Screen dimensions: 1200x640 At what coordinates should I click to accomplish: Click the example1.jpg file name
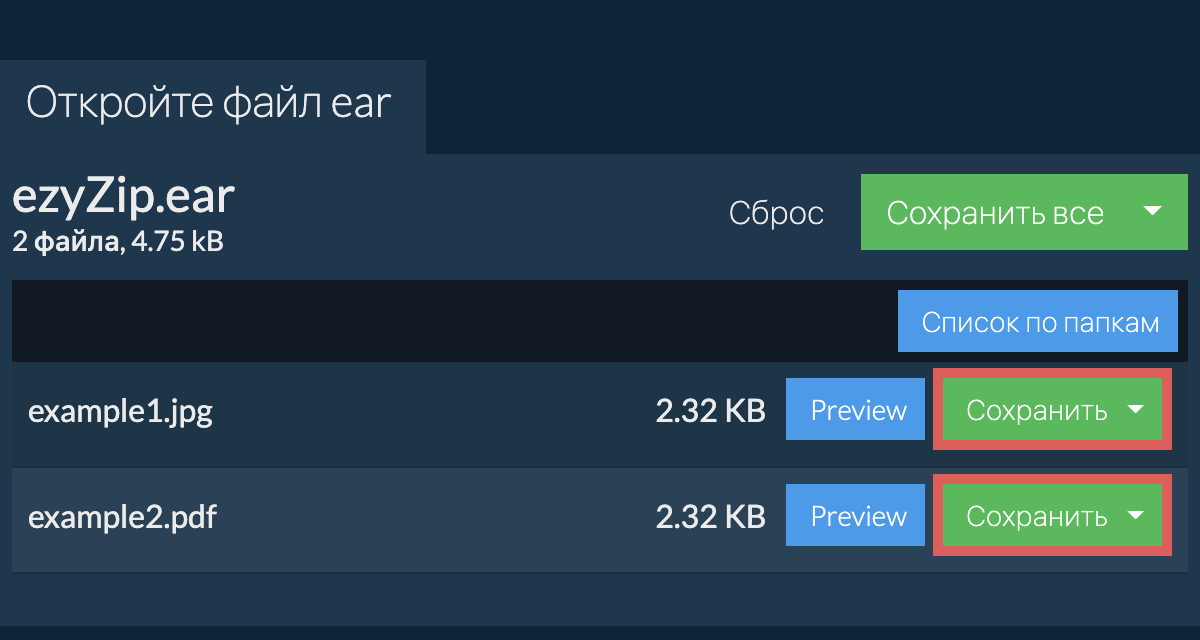120,411
